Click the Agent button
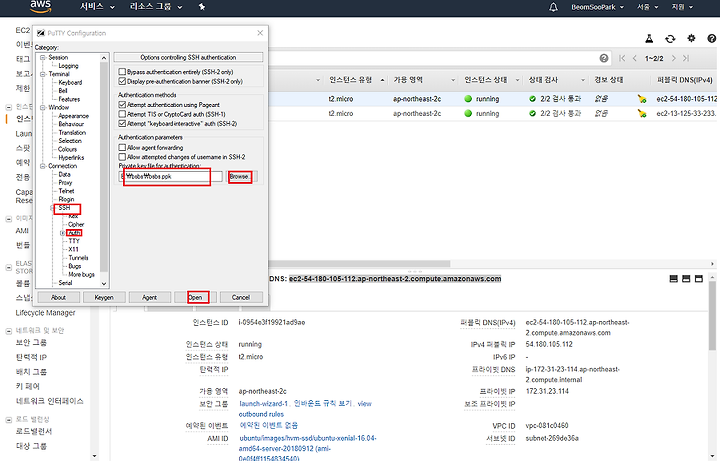 (x=149, y=298)
